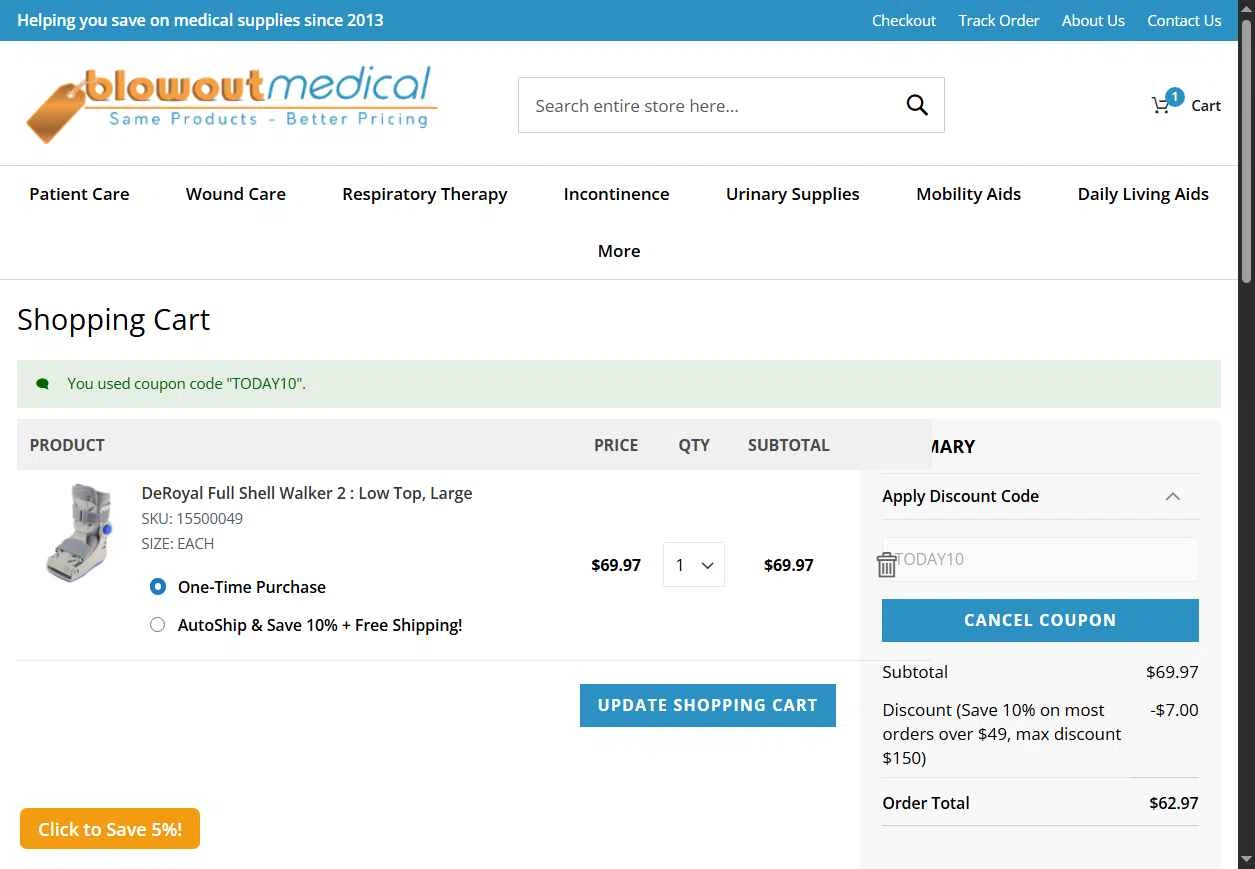Click the Order Total amount $62.97
Viewport: 1255px width, 869px height.
[1174, 803]
